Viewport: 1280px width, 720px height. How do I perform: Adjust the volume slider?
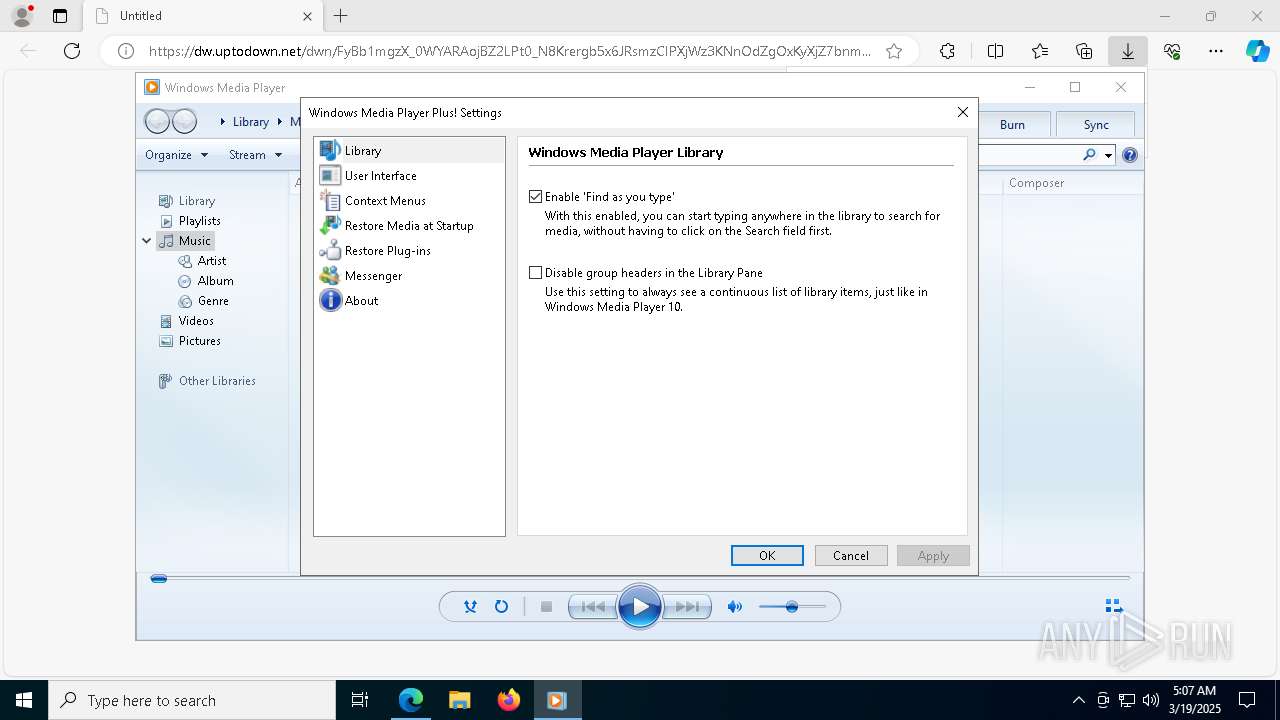792,606
